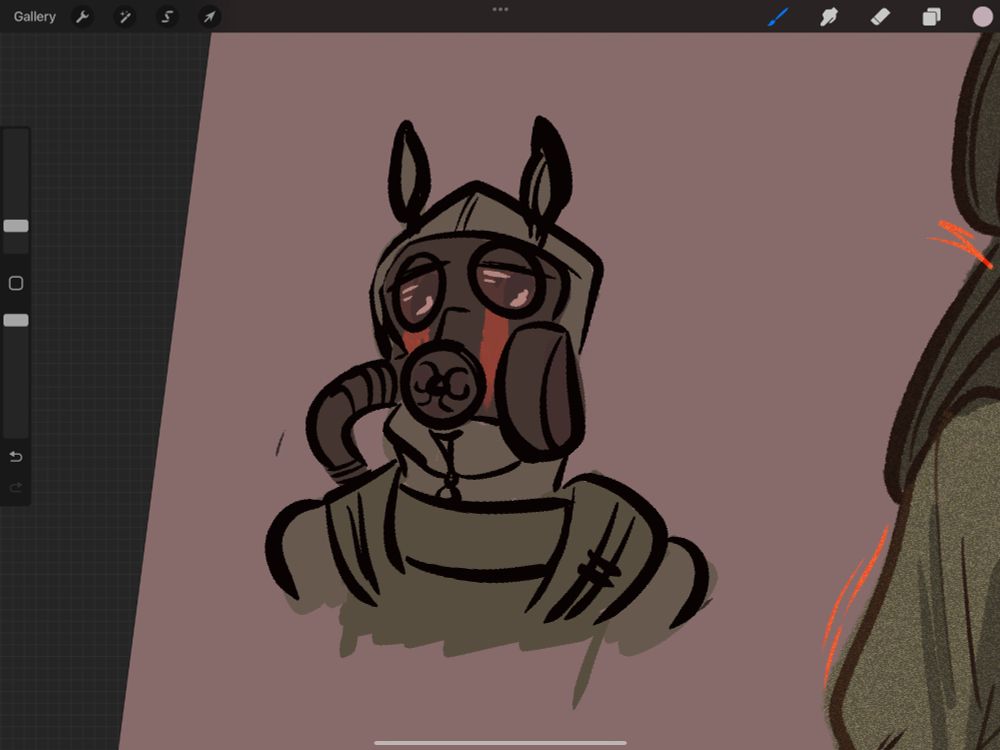Activate the Transform arrow tool

(x=209, y=17)
